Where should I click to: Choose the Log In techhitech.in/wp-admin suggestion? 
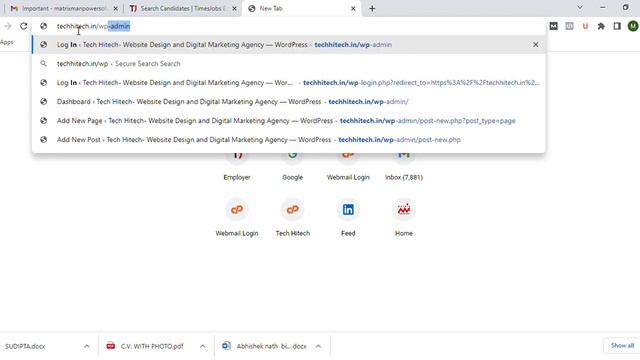click(289, 44)
